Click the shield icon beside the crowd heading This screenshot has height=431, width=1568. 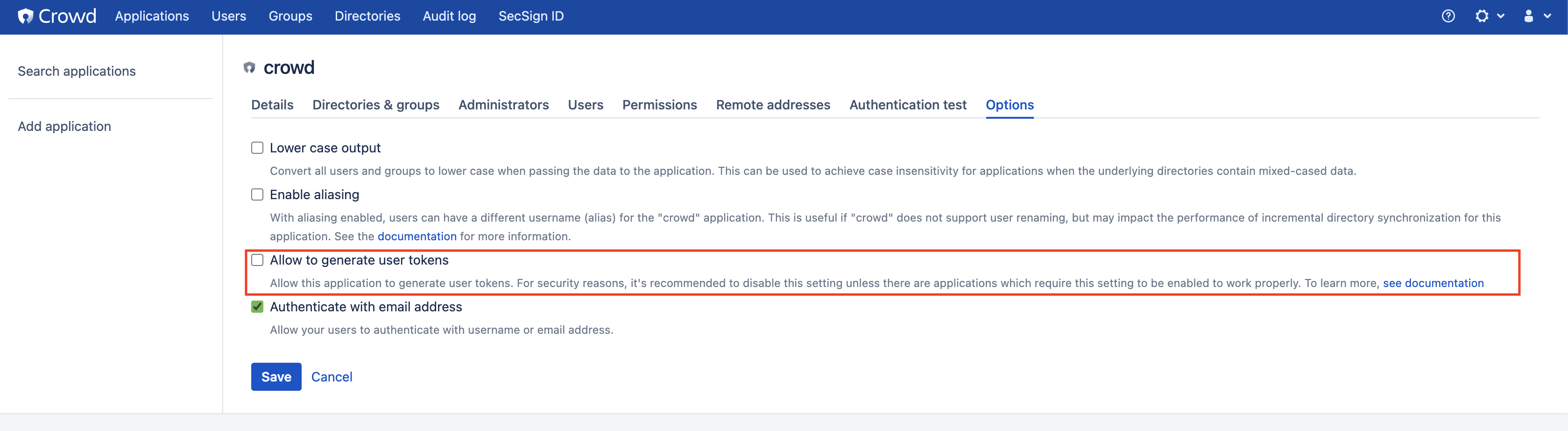point(249,67)
